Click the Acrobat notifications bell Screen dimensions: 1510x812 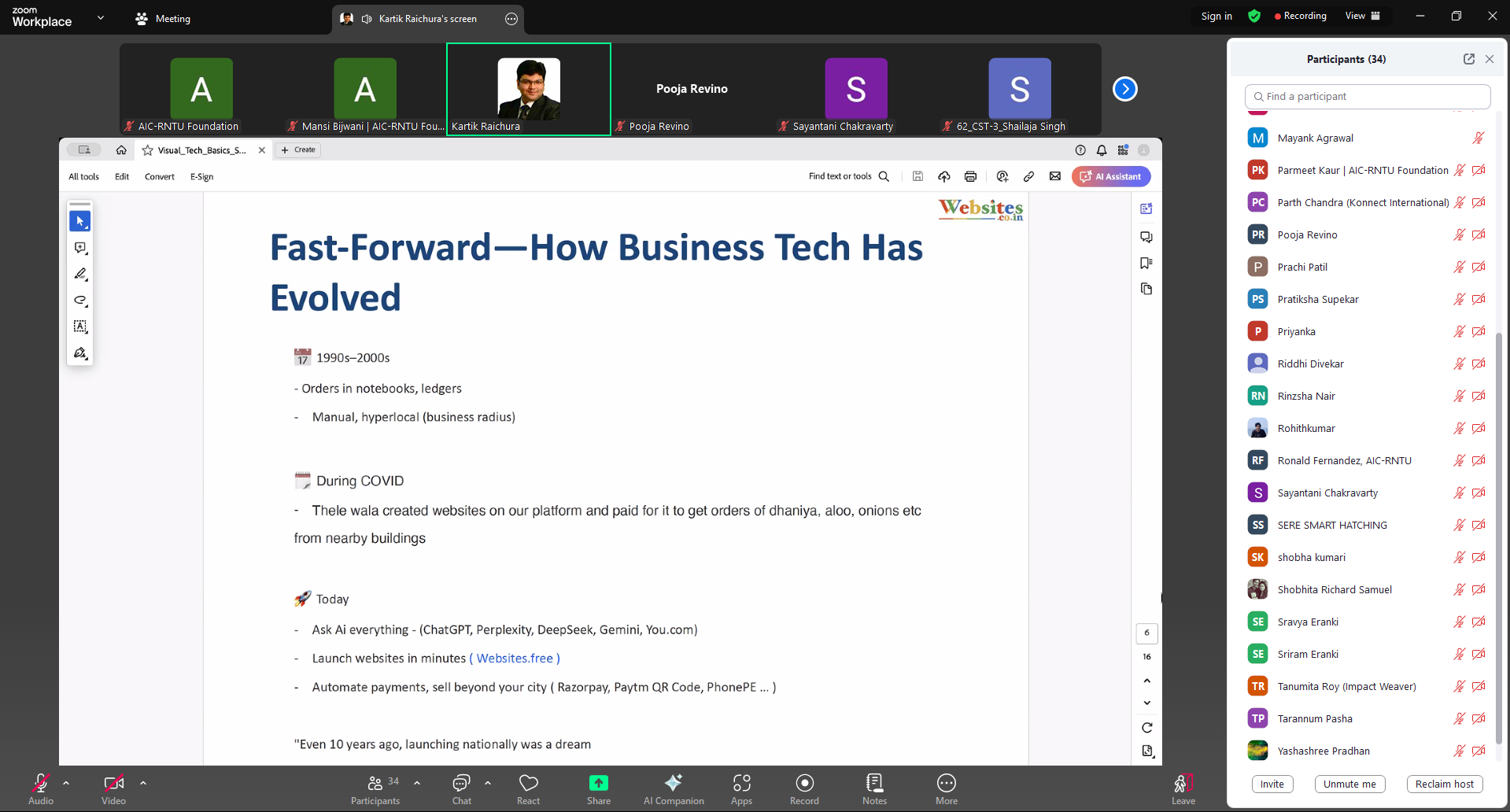pos(1102,149)
